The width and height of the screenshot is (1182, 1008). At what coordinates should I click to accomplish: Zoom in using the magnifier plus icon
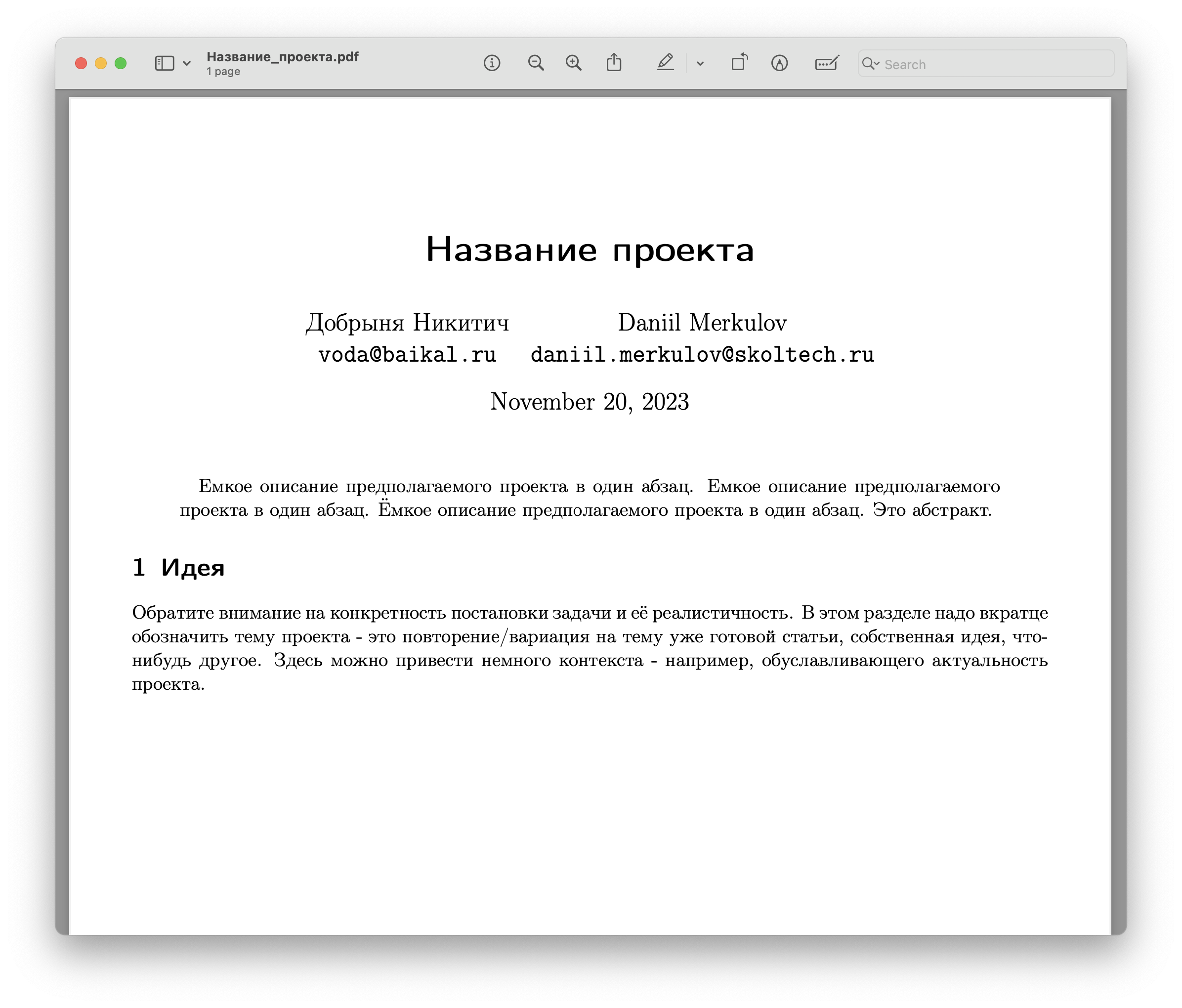pyautogui.click(x=573, y=63)
